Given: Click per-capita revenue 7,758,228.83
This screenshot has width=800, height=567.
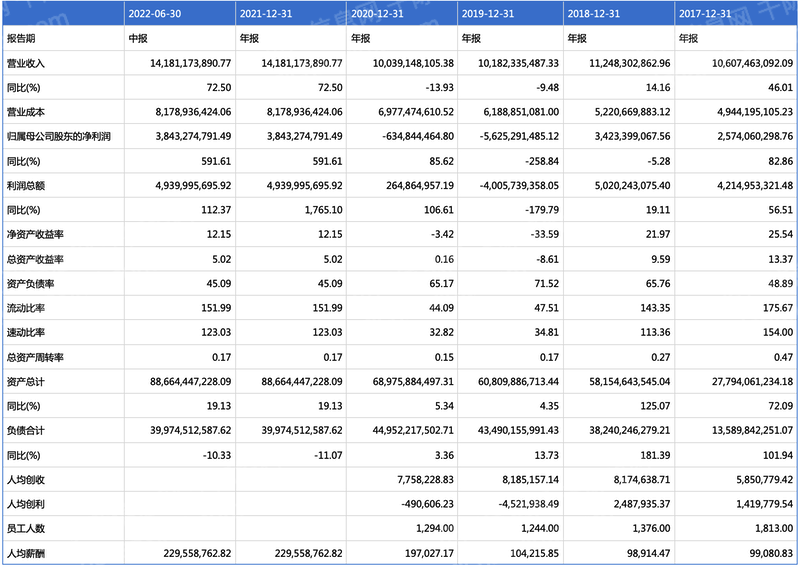Looking at the screenshot, I should click(x=426, y=479).
